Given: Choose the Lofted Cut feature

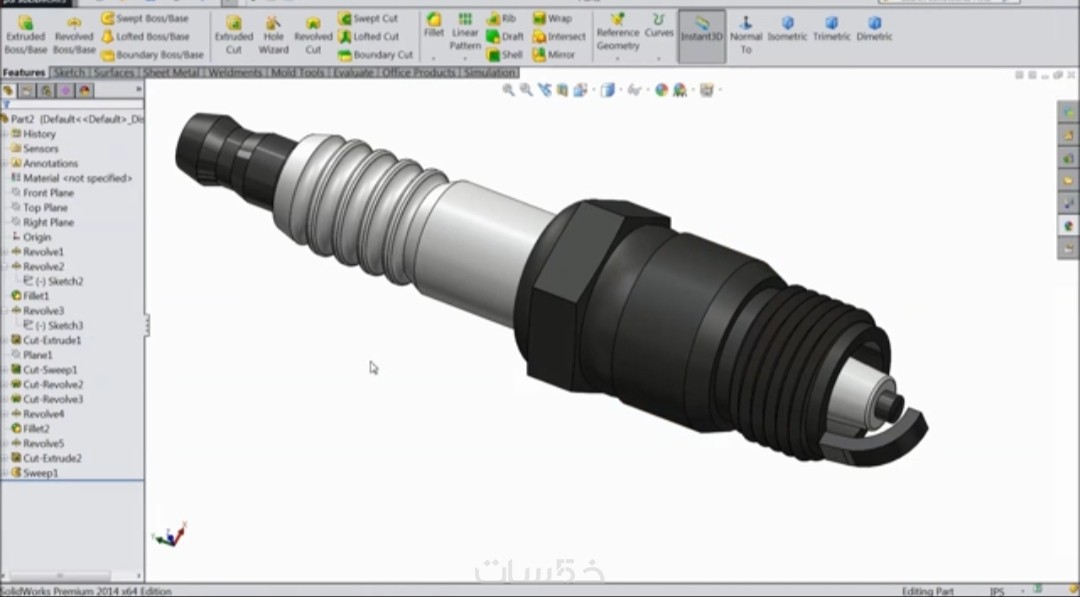Looking at the screenshot, I should click(x=368, y=36).
